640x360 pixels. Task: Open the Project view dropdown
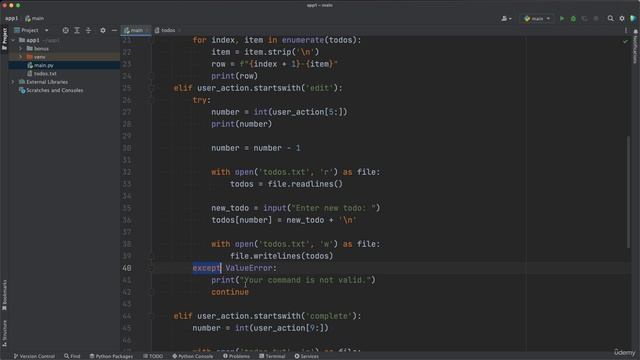31,30
